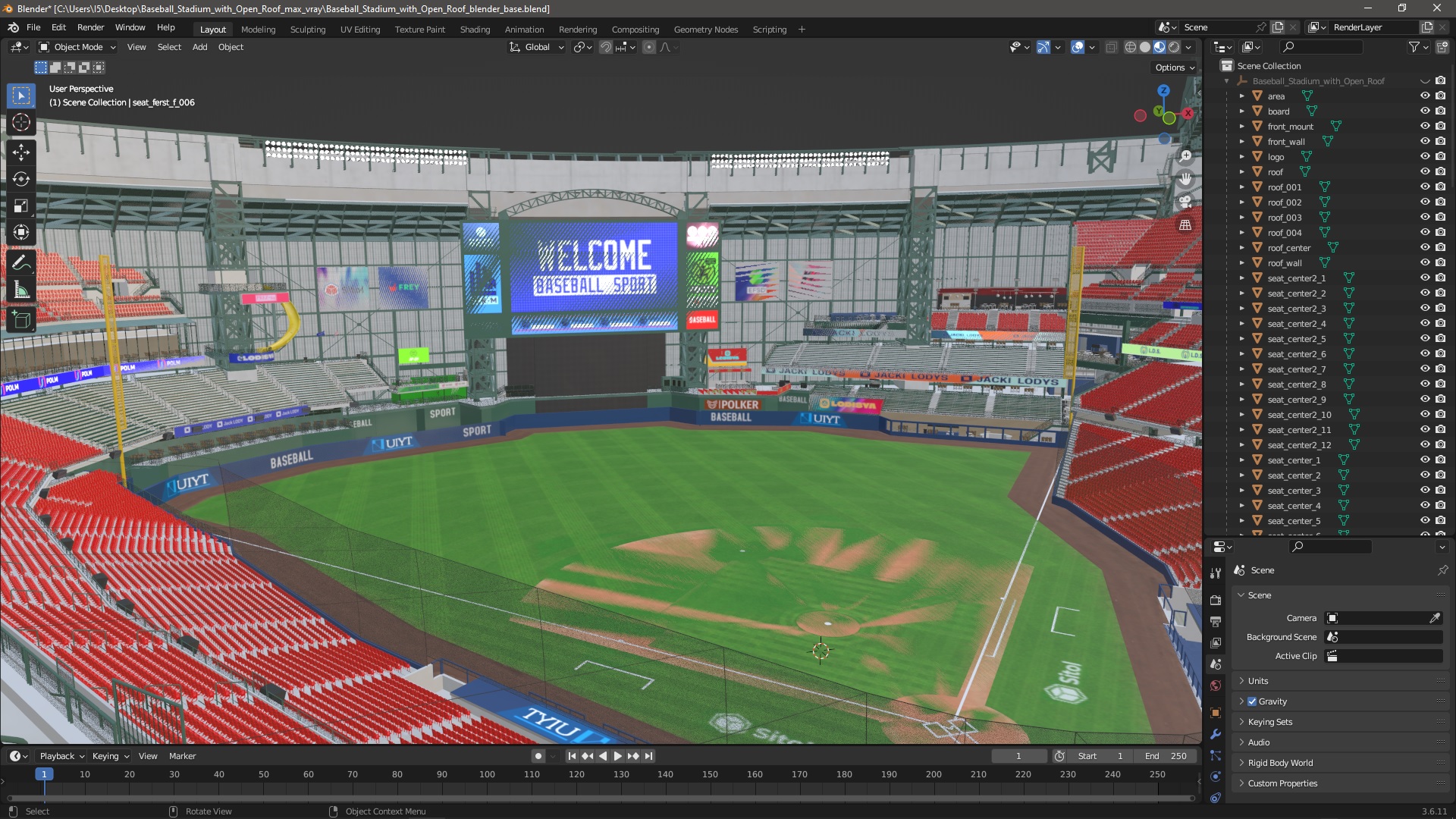The width and height of the screenshot is (1456, 819).
Task: Open the World properties tab
Action: (x=1216, y=686)
